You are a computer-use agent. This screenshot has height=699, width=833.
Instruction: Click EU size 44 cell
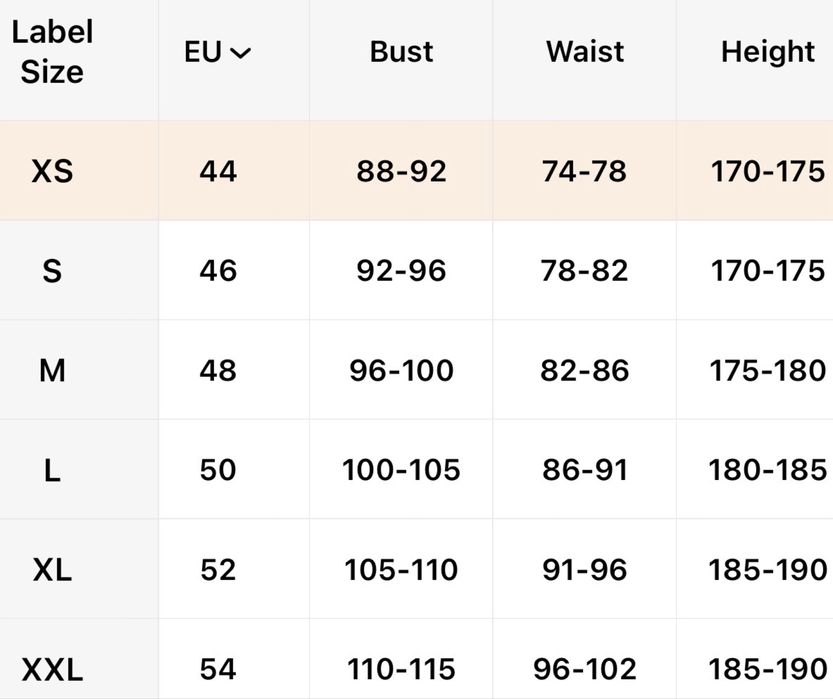pos(218,171)
